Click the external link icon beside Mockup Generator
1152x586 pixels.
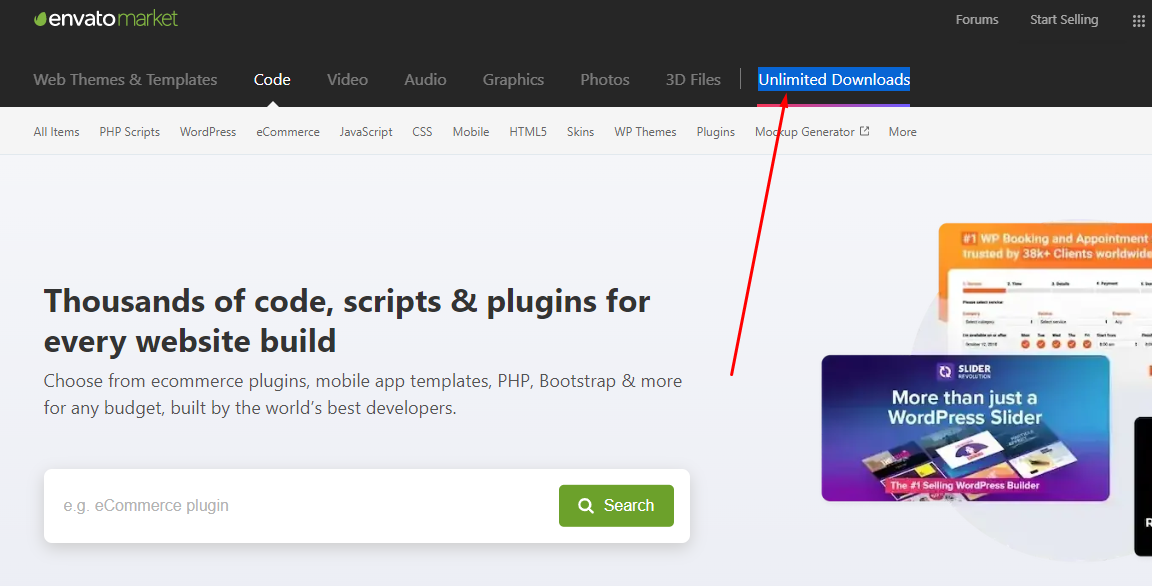pyautogui.click(x=865, y=131)
